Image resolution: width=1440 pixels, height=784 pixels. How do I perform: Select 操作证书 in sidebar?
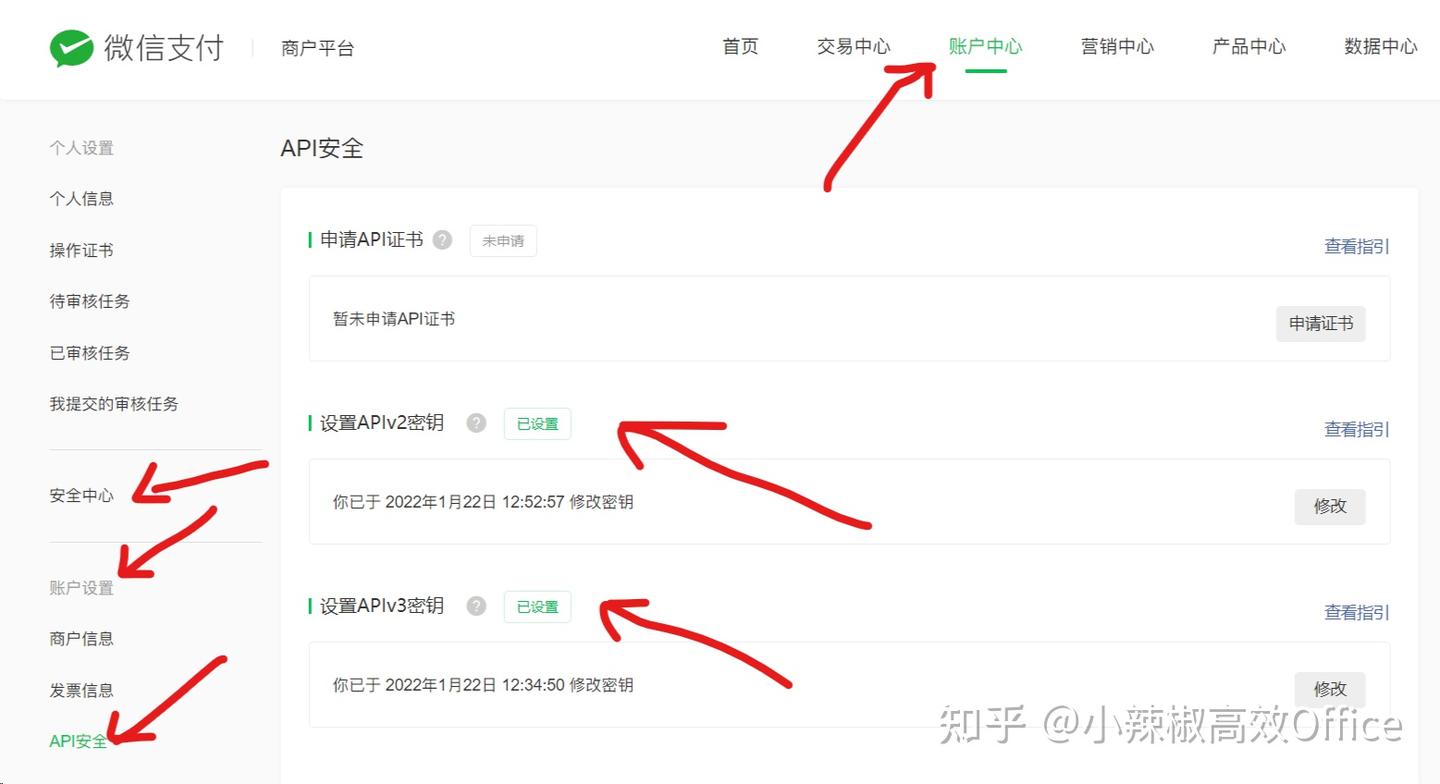[82, 250]
